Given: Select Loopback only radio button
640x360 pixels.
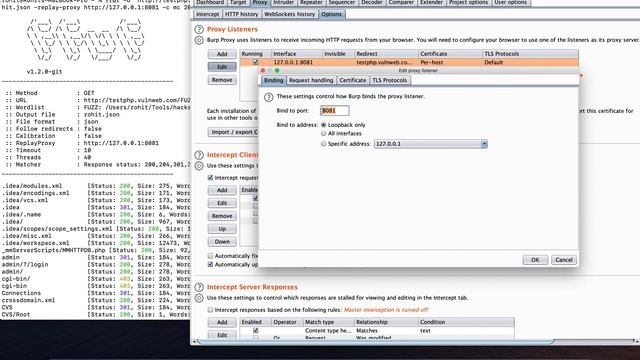Looking at the screenshot, I should click(324, 125).
